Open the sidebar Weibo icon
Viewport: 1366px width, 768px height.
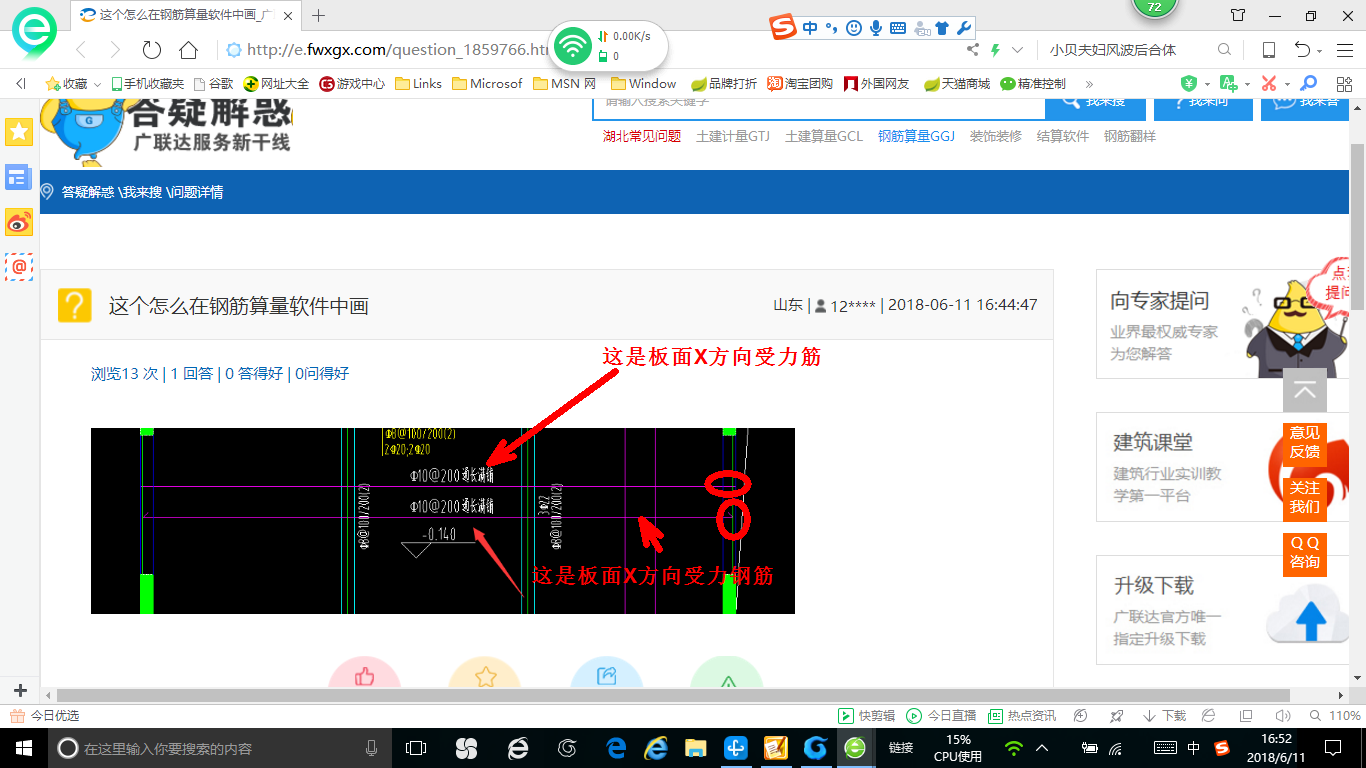[x=19, y=223]
